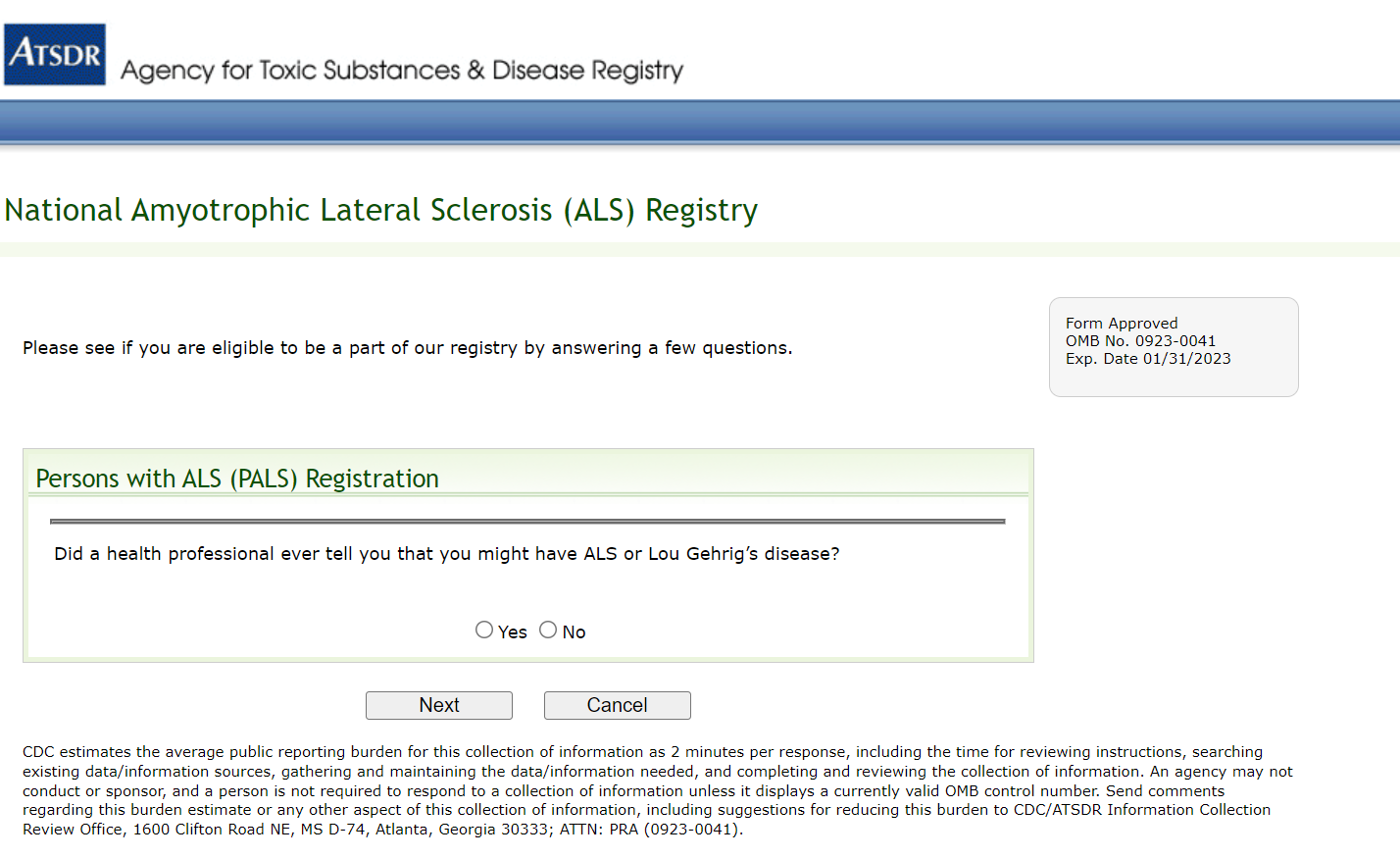Screen dimensions: 1400x858
Task: Click the "No" text label
Action: 575,632
